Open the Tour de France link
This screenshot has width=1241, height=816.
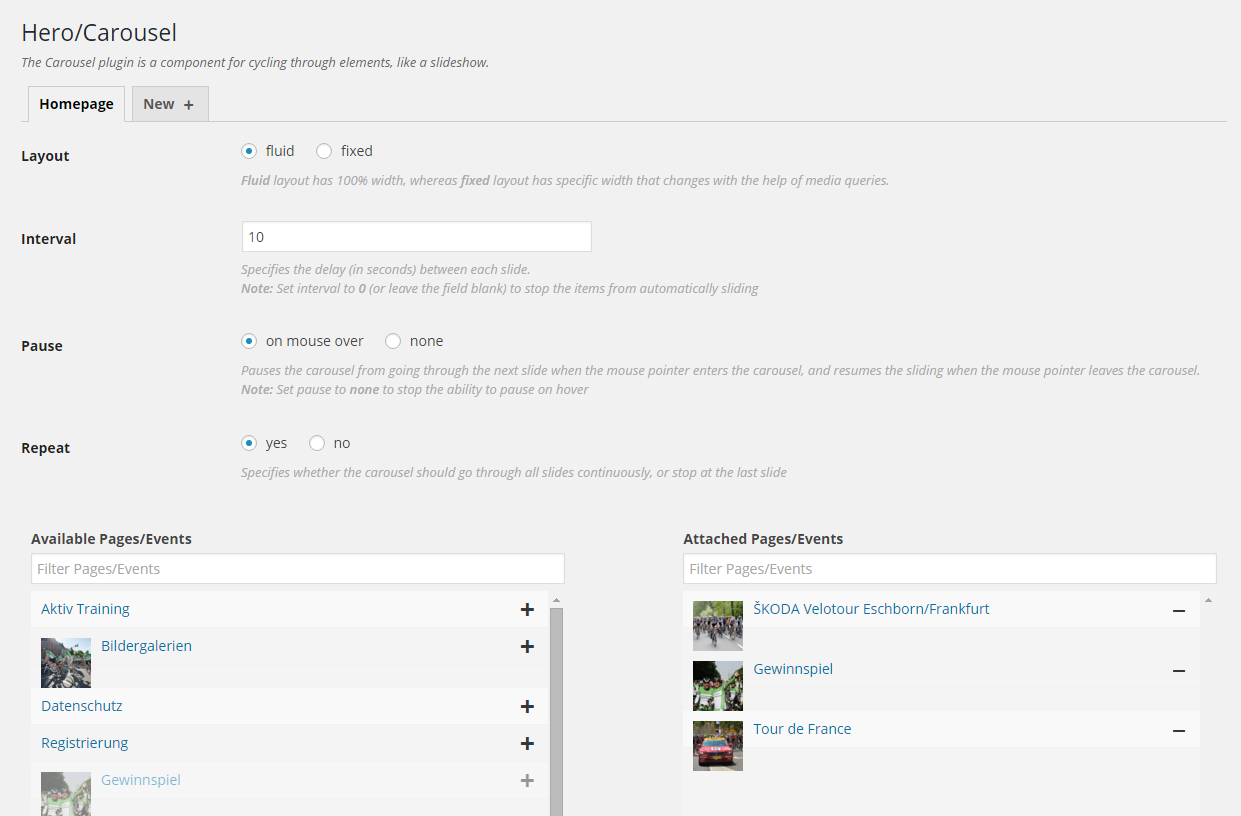802,729
